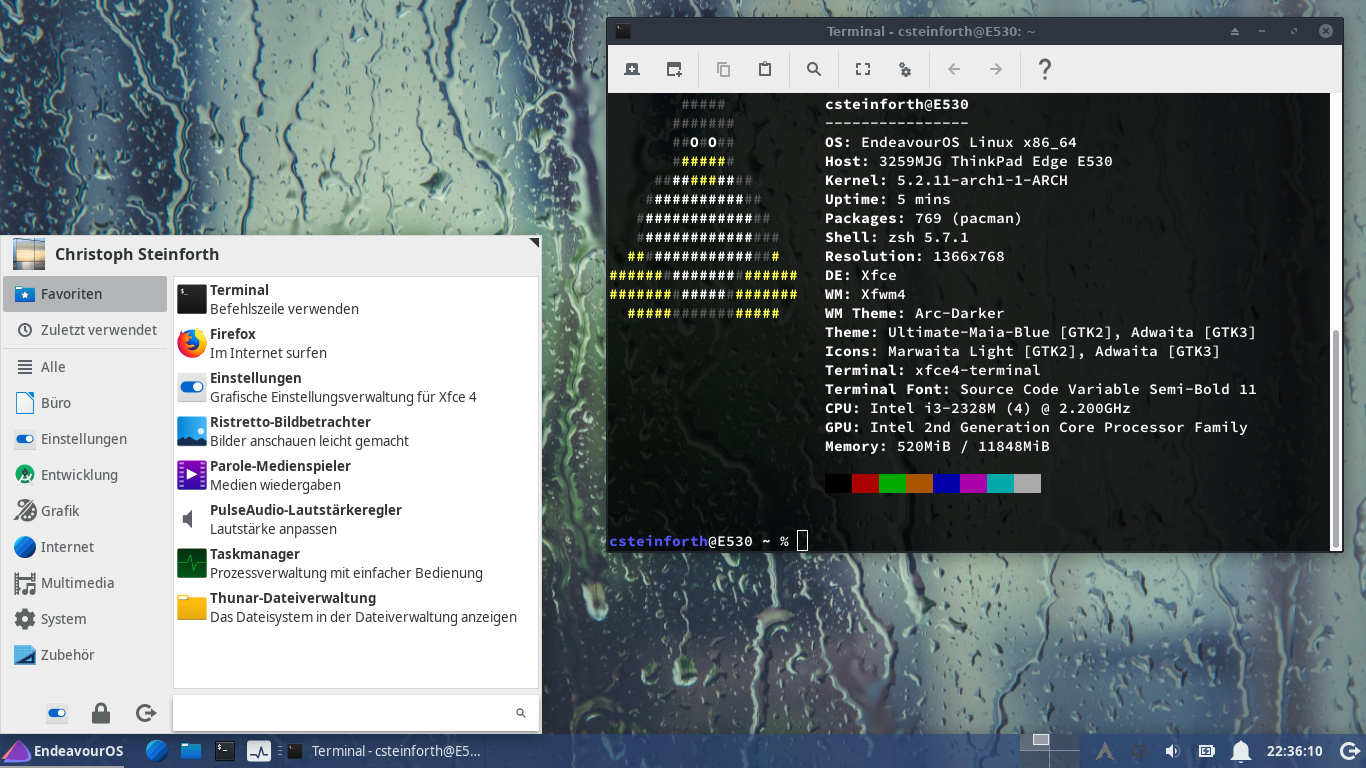
Task: Select the Favoriten category
Action: [85, 294]
